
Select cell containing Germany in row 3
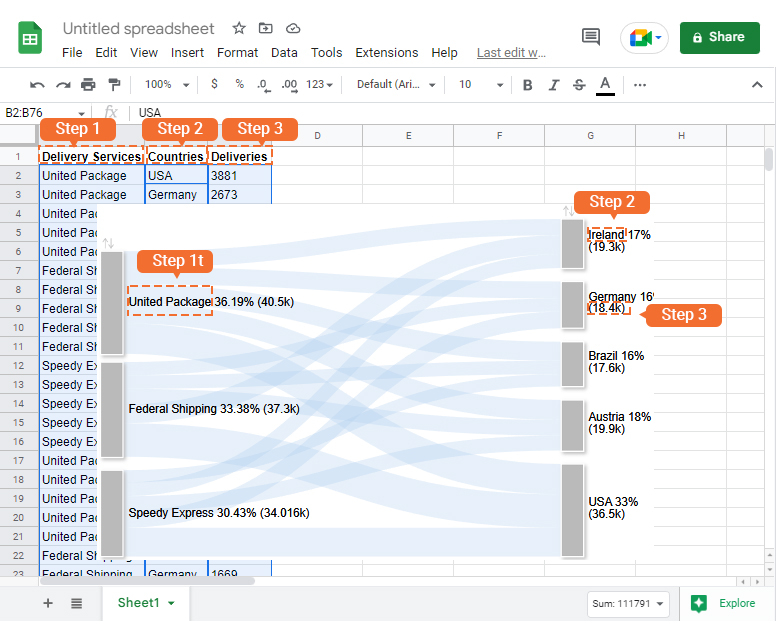coord(176,195)
